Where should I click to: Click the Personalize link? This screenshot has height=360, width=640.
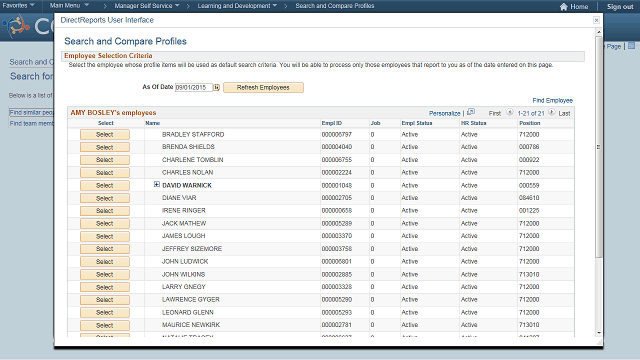click(x=444, y=113)
